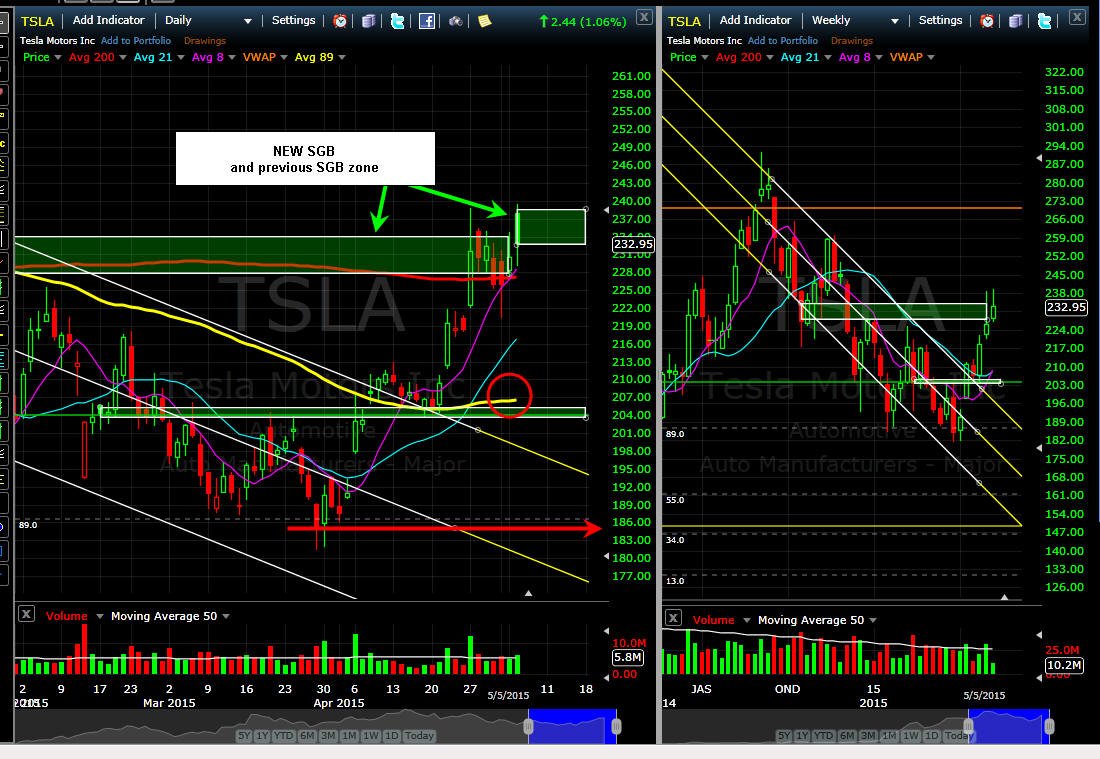This screenshot has height=759, width=1100.
Task: Share daily chart via Twitter icon
Action: click(x=398, y=21)
